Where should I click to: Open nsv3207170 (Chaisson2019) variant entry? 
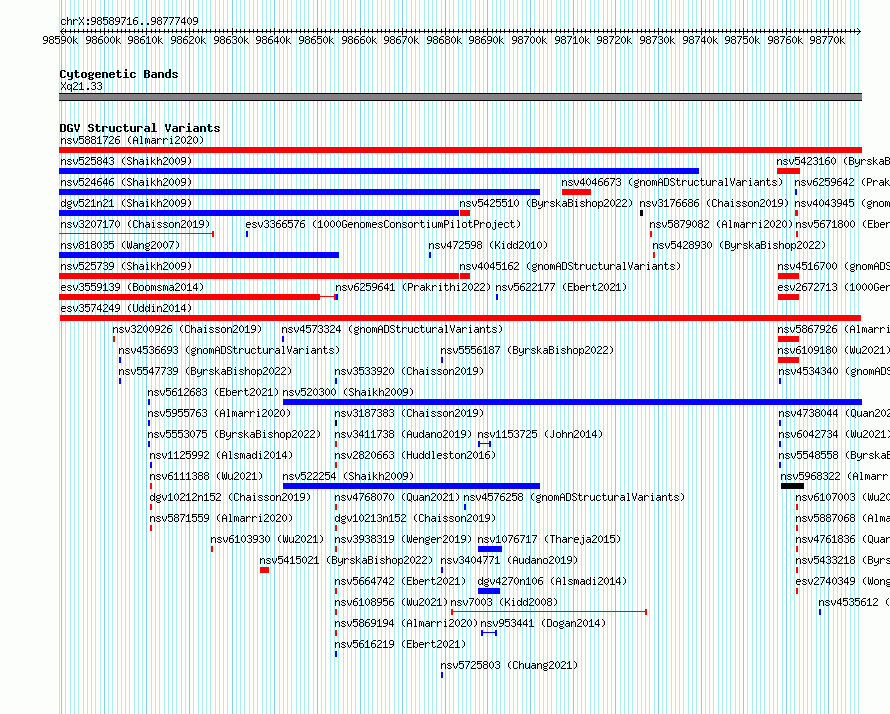click(135, 224)
